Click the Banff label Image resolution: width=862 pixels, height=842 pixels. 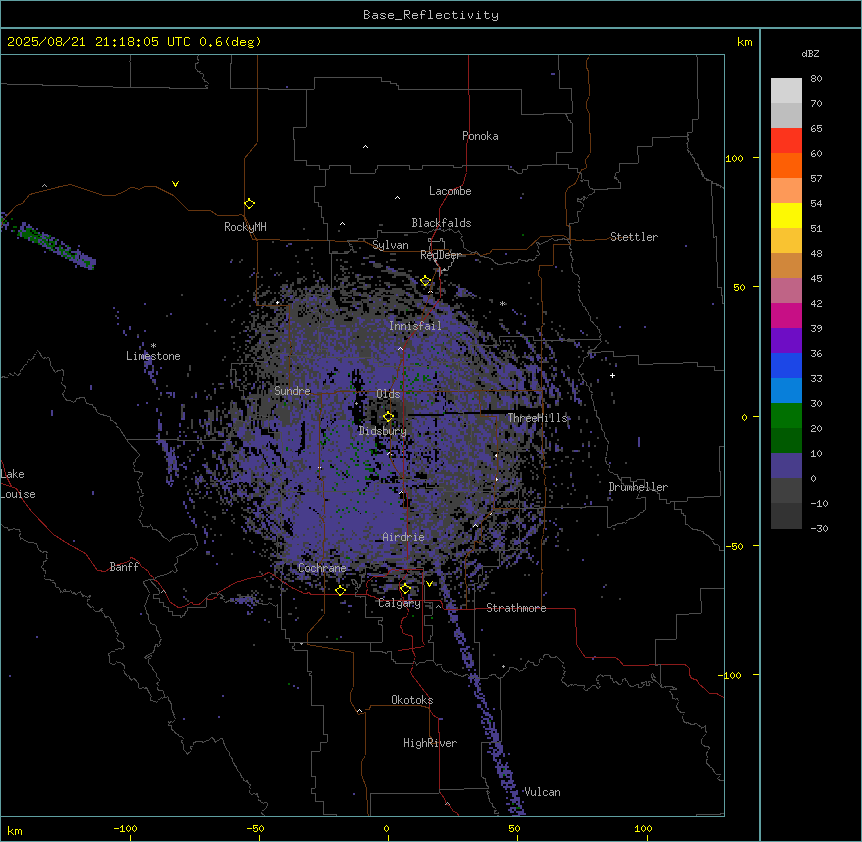[124, 567]
